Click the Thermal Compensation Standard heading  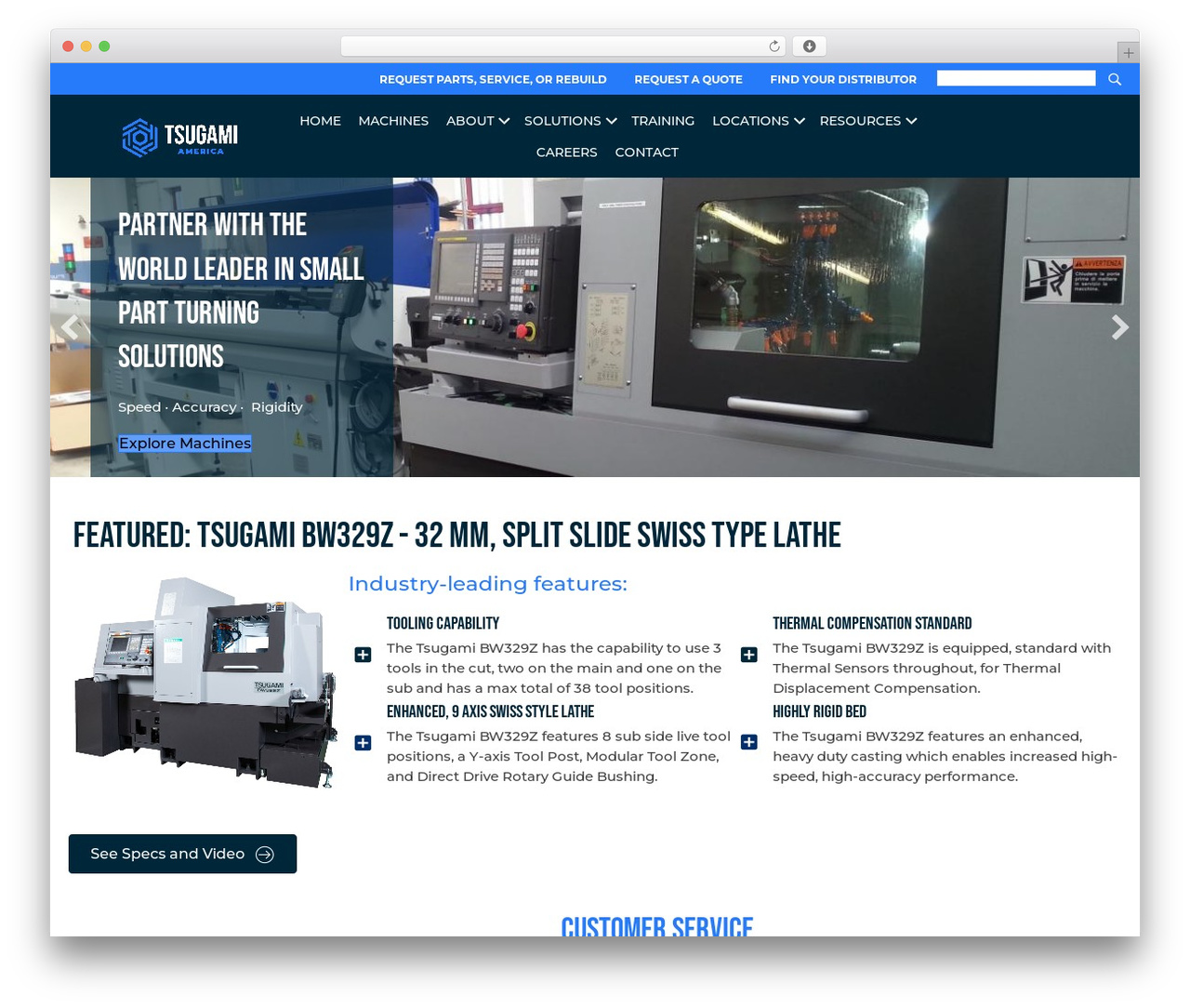pyautogui.click(x=872, y=624)
